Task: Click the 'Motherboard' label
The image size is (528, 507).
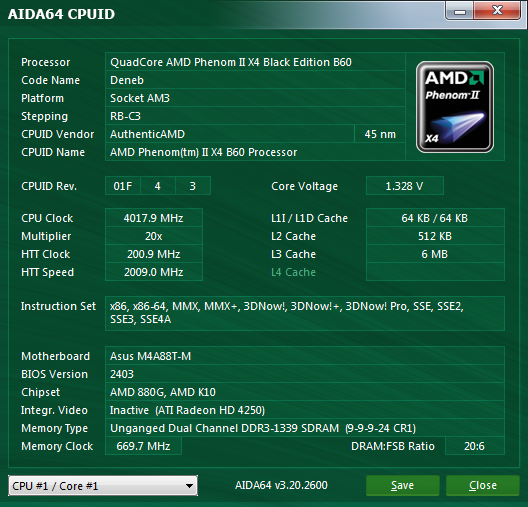Action: tap(56, 356)
